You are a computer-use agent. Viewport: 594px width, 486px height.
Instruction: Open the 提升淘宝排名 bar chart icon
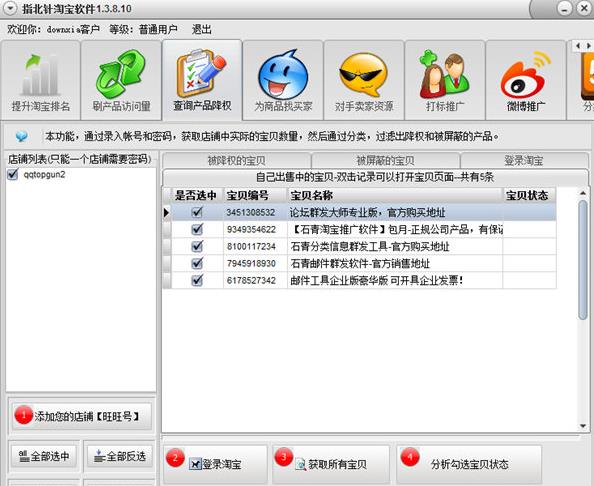[41, 75]
